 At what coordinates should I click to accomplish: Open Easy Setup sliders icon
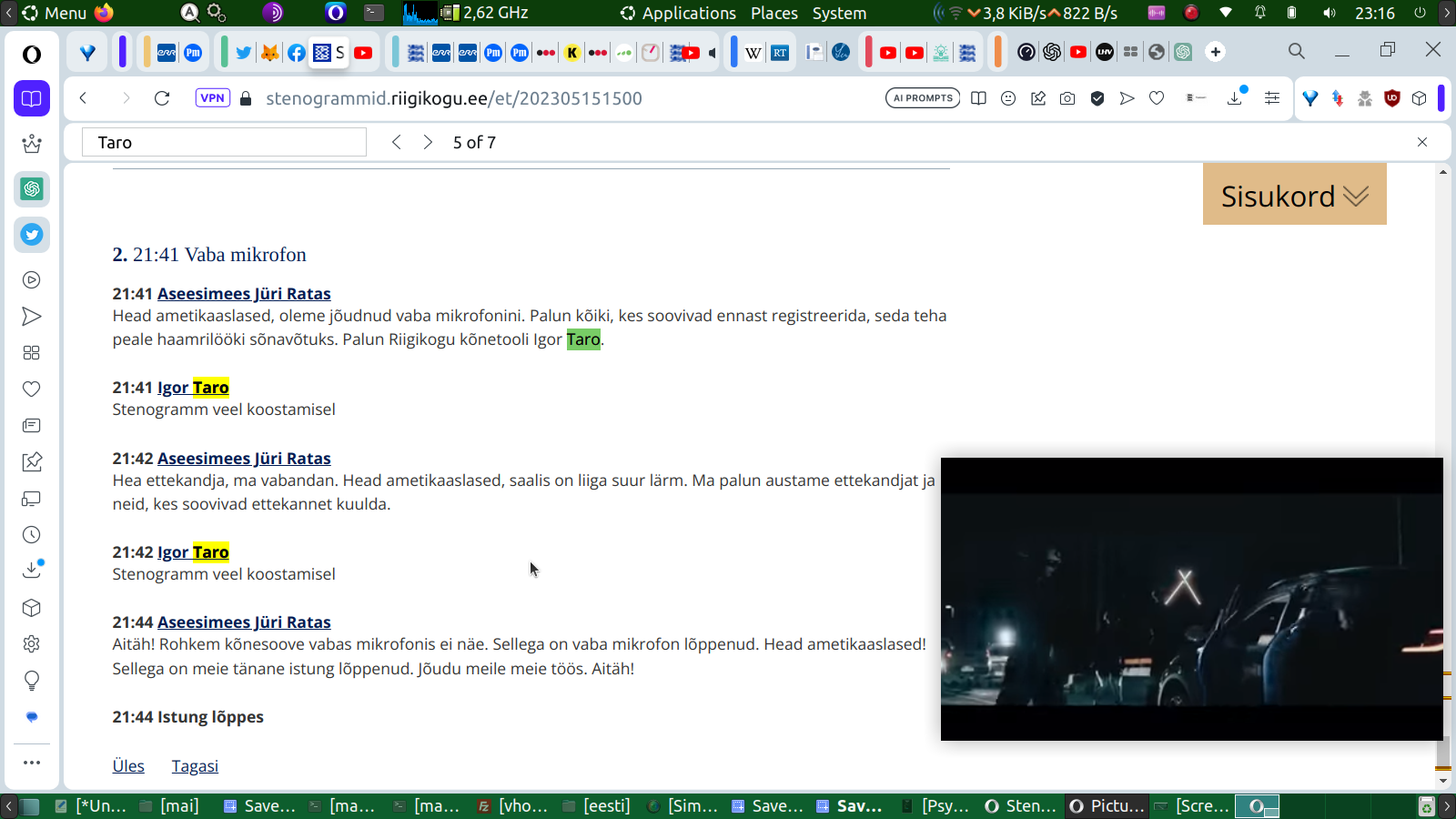(1272, 98)
